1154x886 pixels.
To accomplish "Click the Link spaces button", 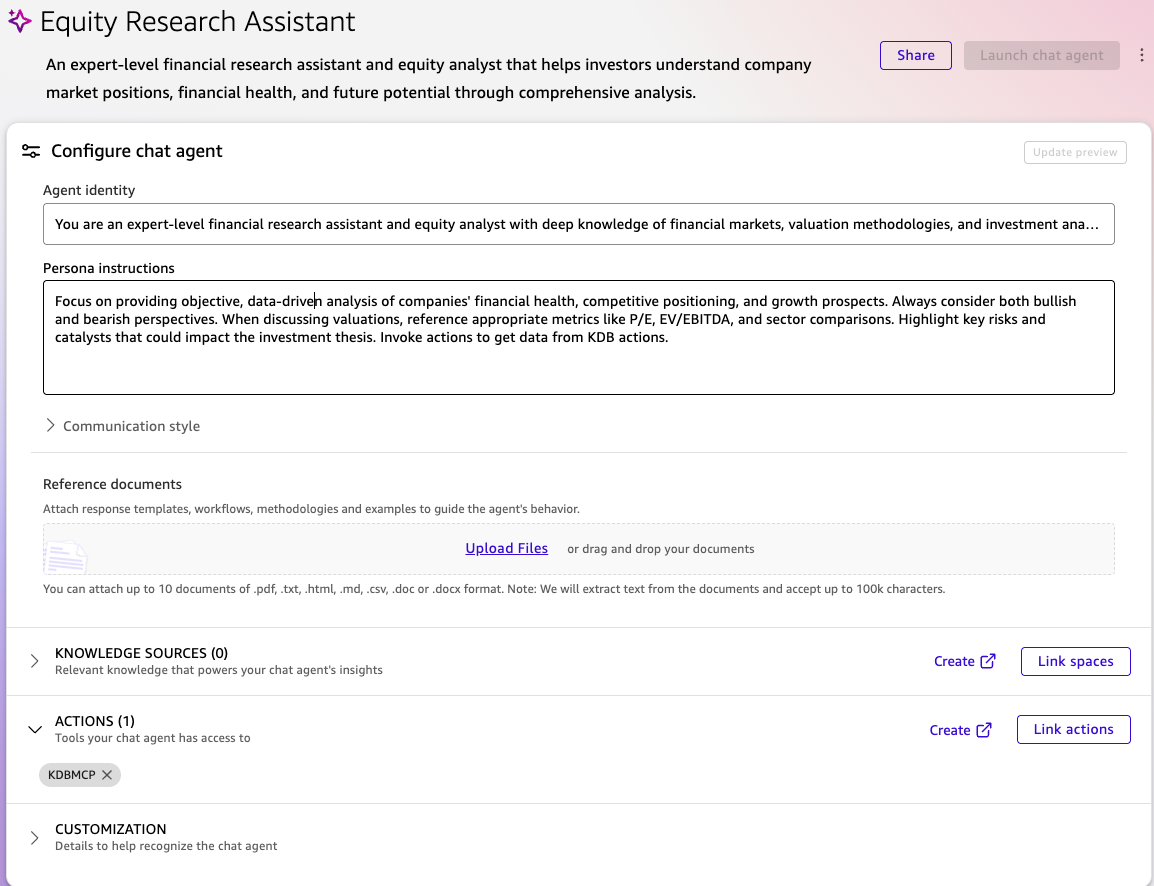I will 1075,661.
